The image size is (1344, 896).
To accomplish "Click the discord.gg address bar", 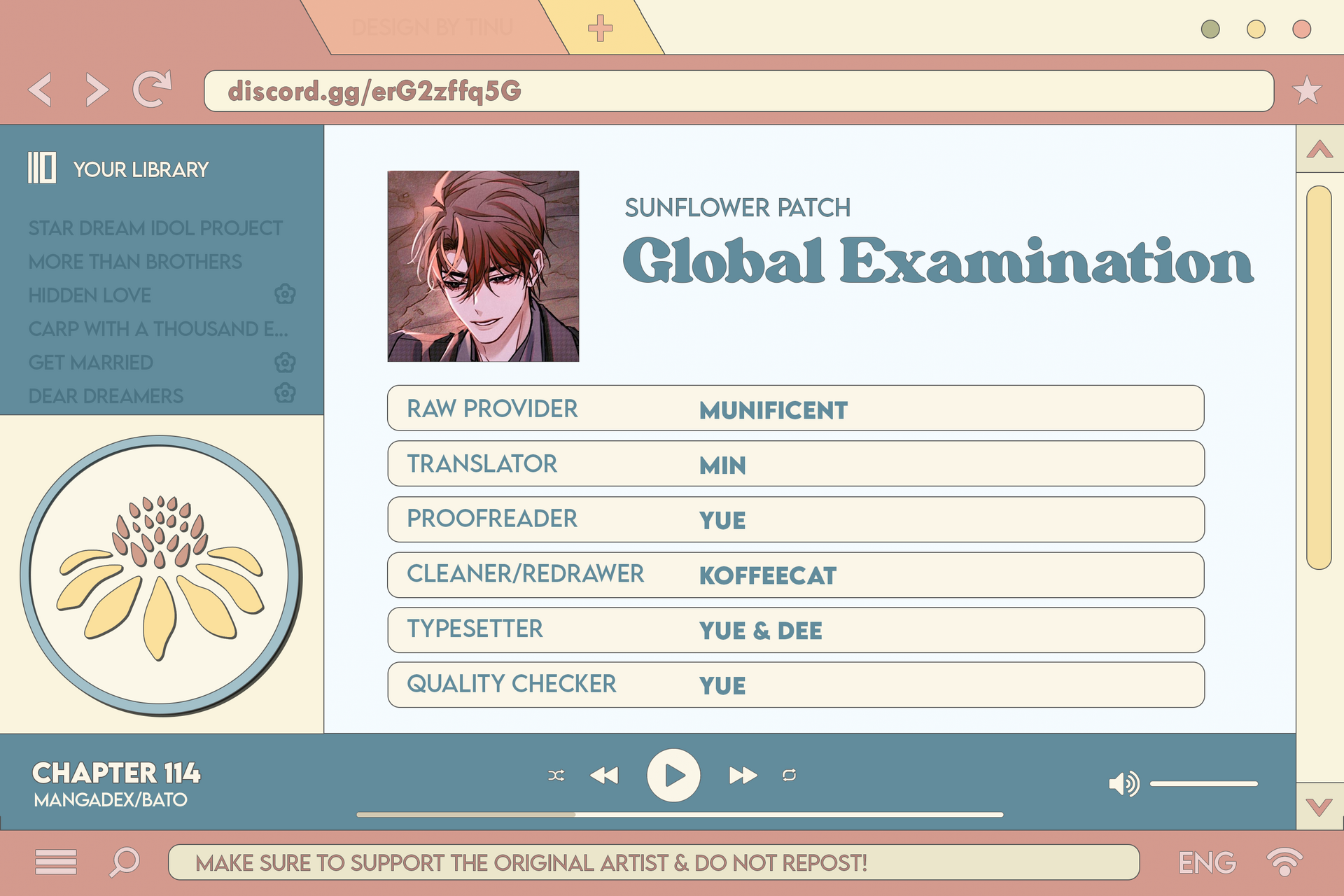I will [738, 91].
